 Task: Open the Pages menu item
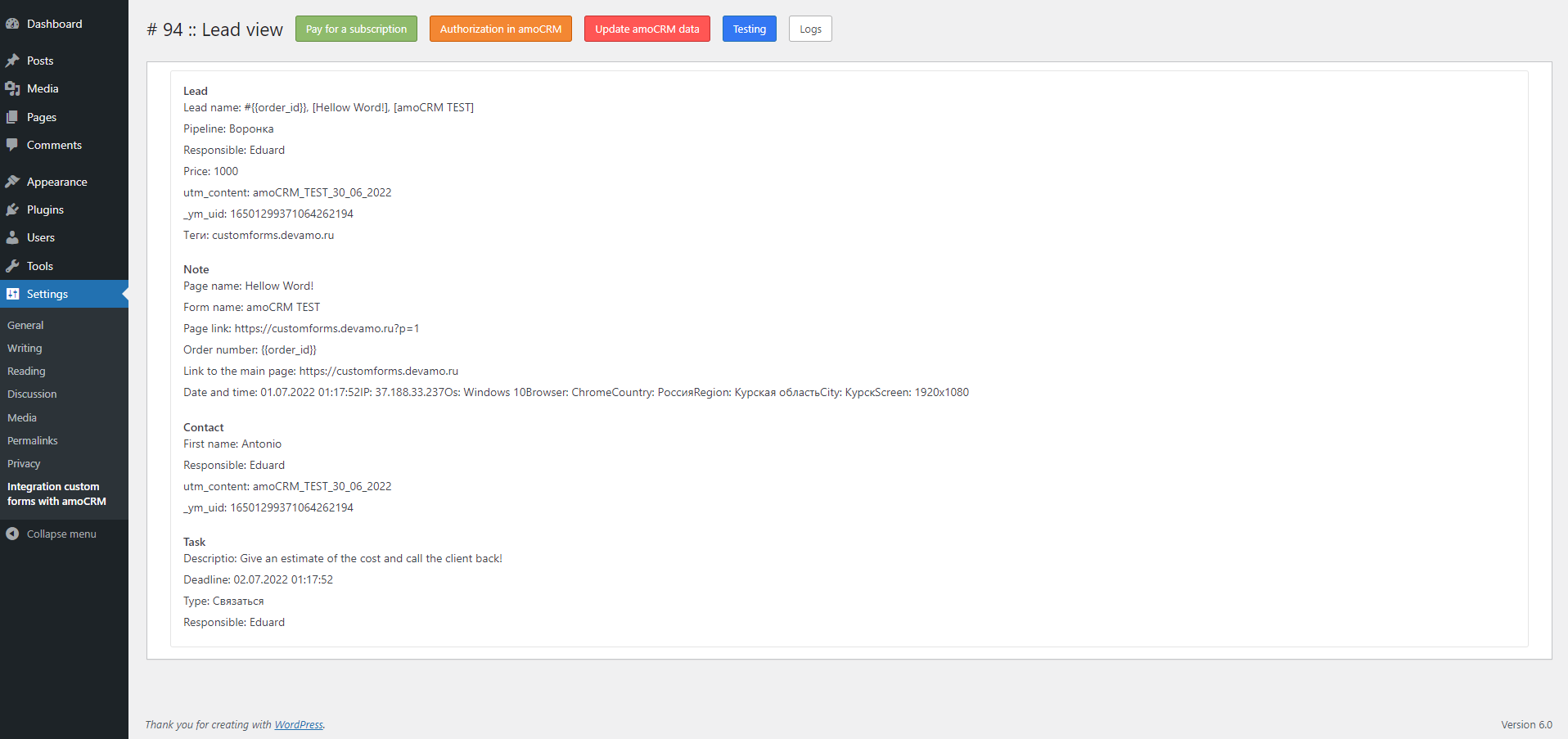[x=64, y=117]
